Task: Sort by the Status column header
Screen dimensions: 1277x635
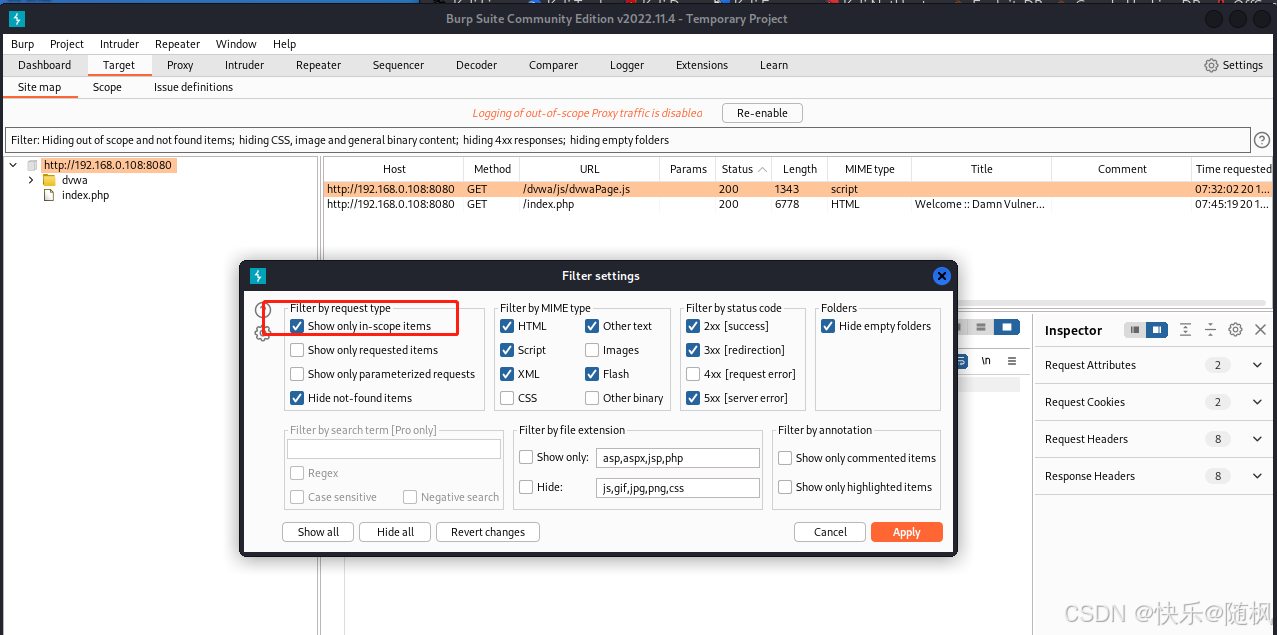Action: coord(744,169)
